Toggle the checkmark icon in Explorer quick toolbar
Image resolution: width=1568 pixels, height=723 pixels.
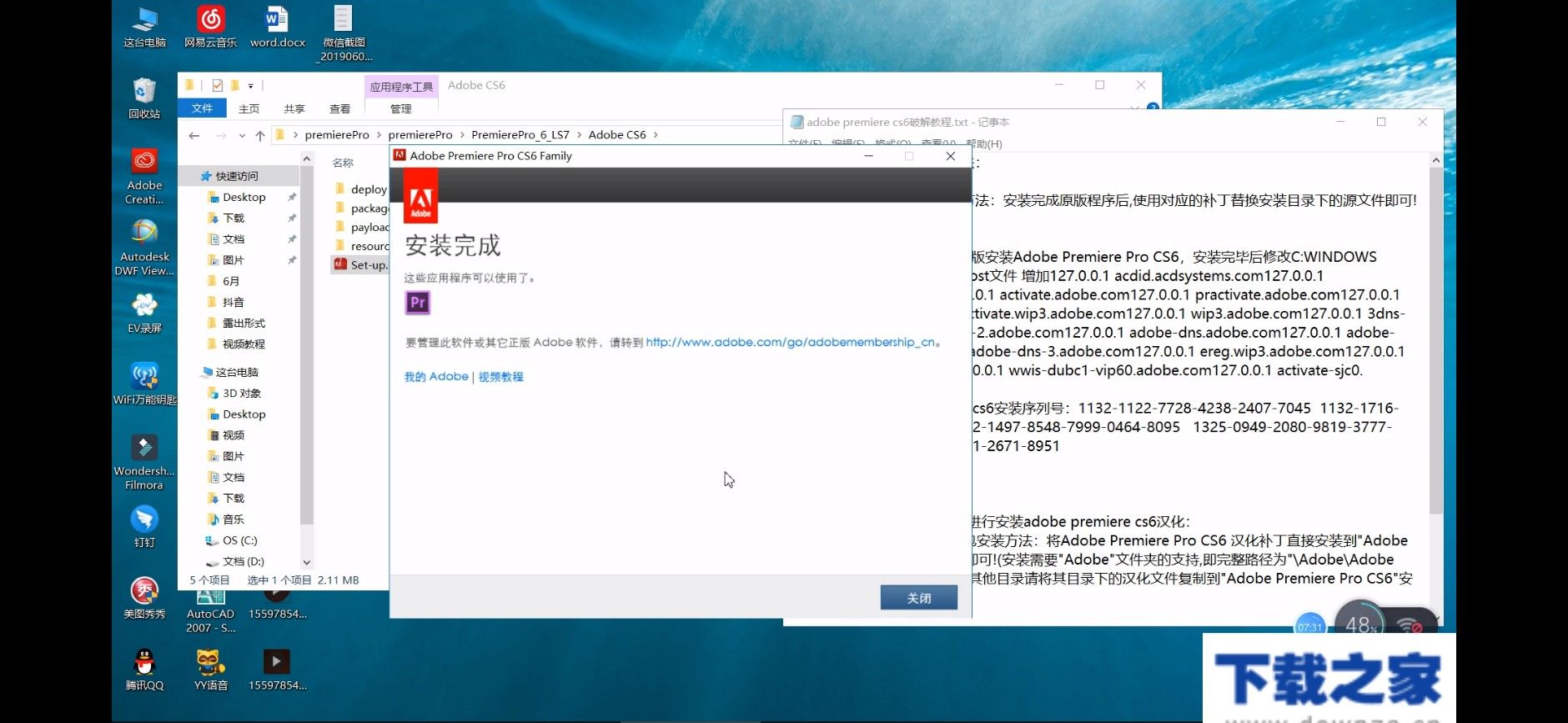tap(218, 85)
